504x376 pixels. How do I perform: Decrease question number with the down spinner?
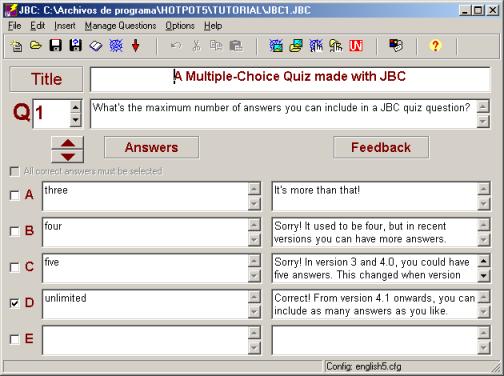click(x=76, y=120)
